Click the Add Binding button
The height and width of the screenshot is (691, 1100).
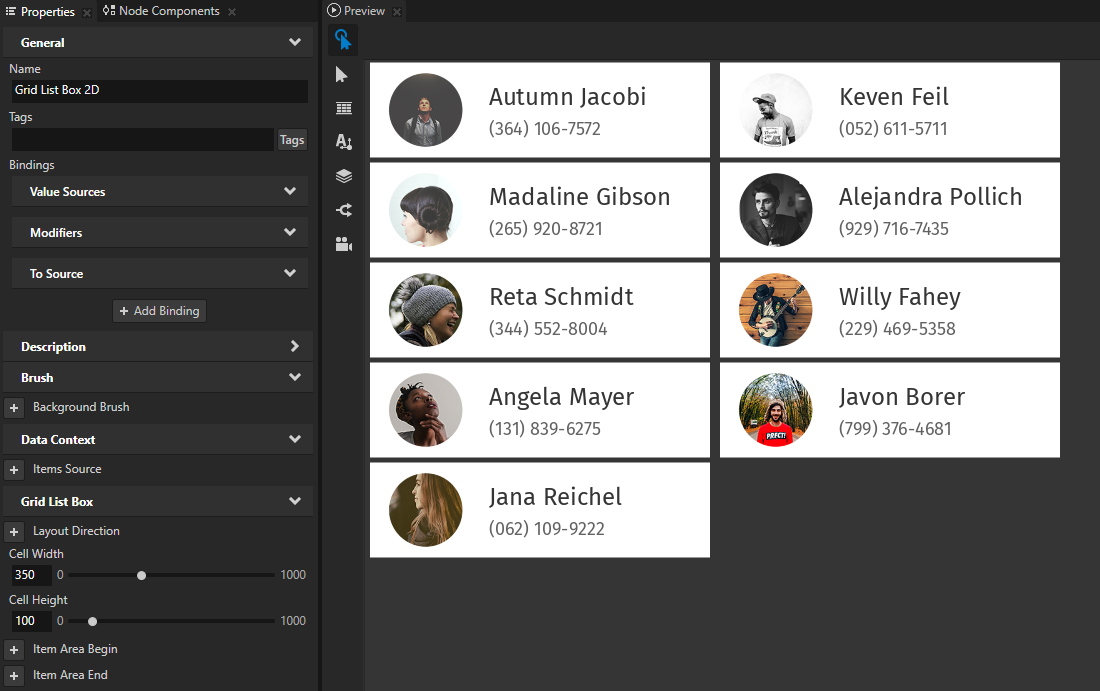[x=159, y=311]
